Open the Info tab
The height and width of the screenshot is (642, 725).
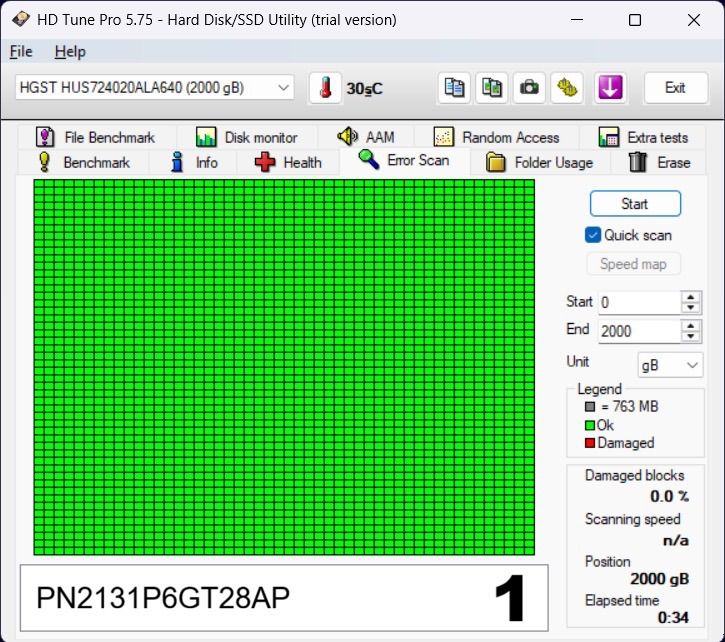[193, 162]
